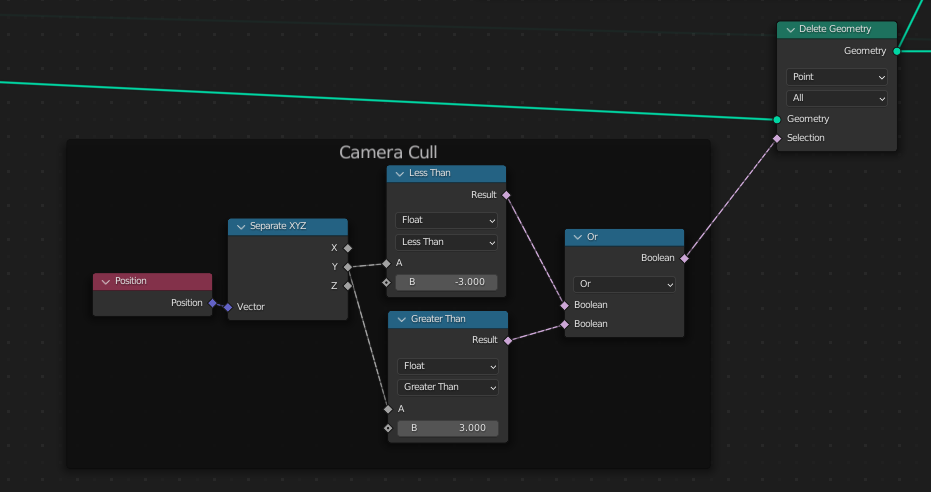
Task: Collapse the Or node
Action: (x=578, y=237)
